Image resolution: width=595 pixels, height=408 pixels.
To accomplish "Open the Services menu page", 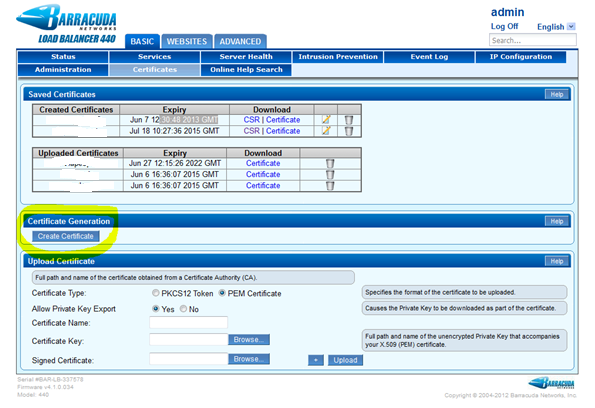I will (x=154, y=57).
